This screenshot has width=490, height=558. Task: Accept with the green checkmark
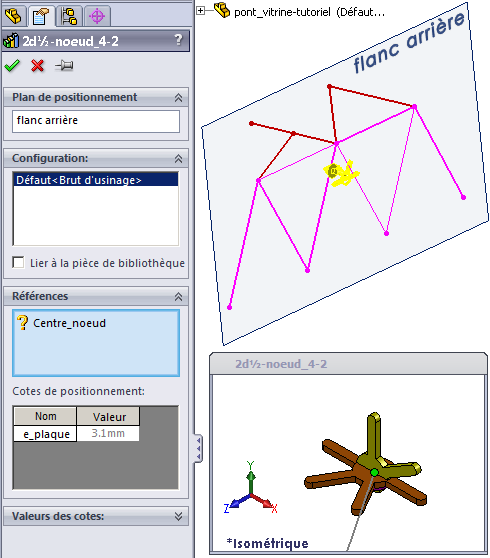tap(12, 66)
